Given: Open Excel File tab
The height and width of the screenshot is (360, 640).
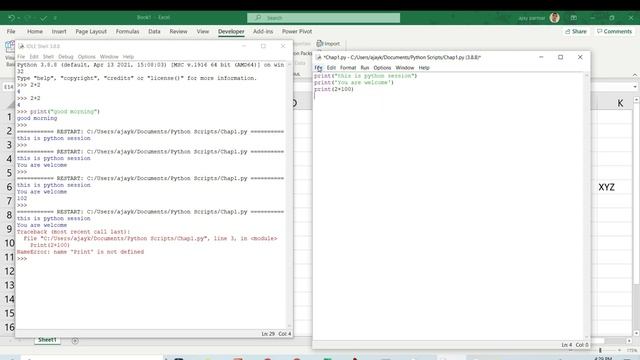Looking at the screenshot, I should (11, 31).
